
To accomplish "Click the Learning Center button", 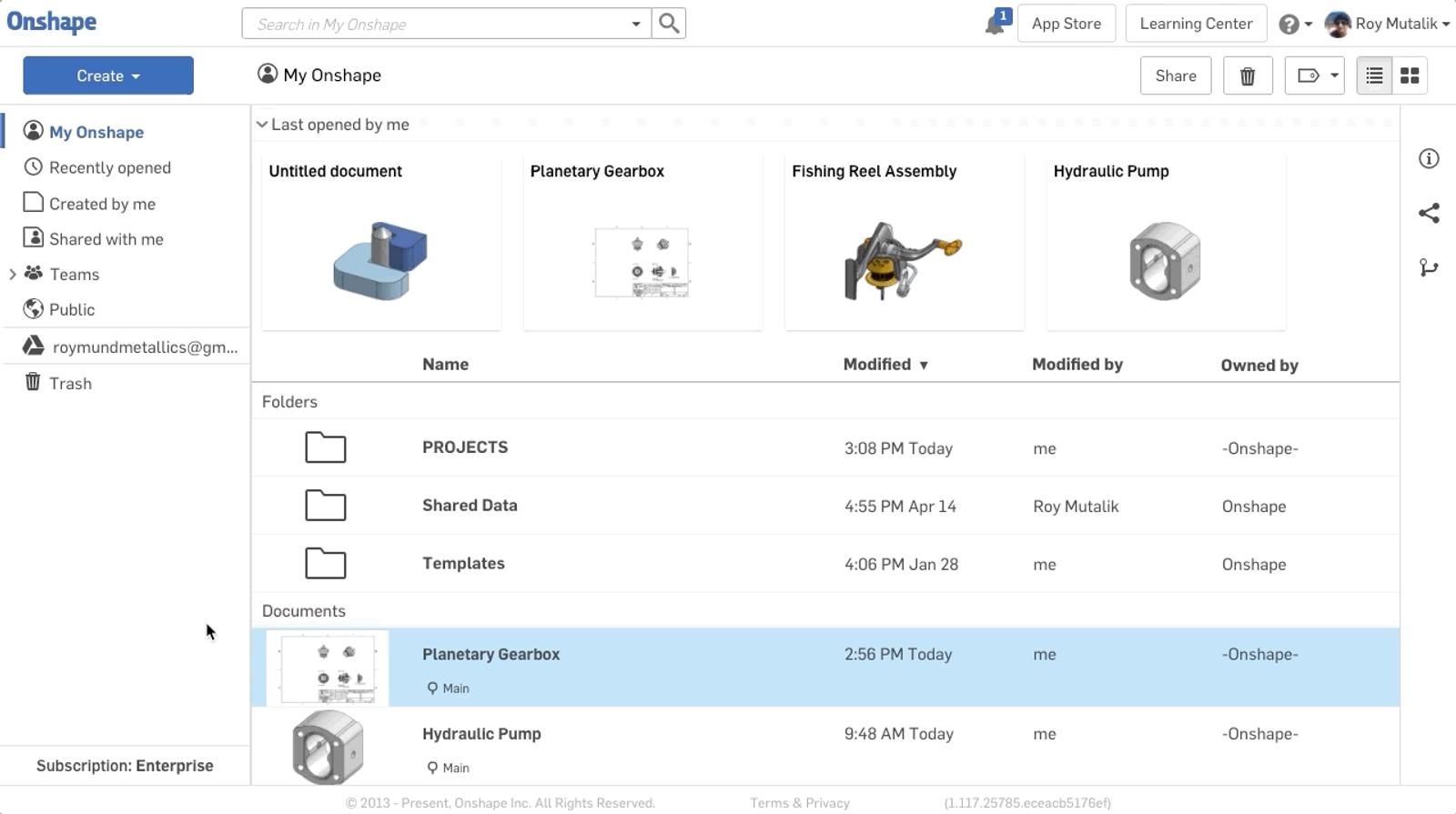I will coord(1196,25).
